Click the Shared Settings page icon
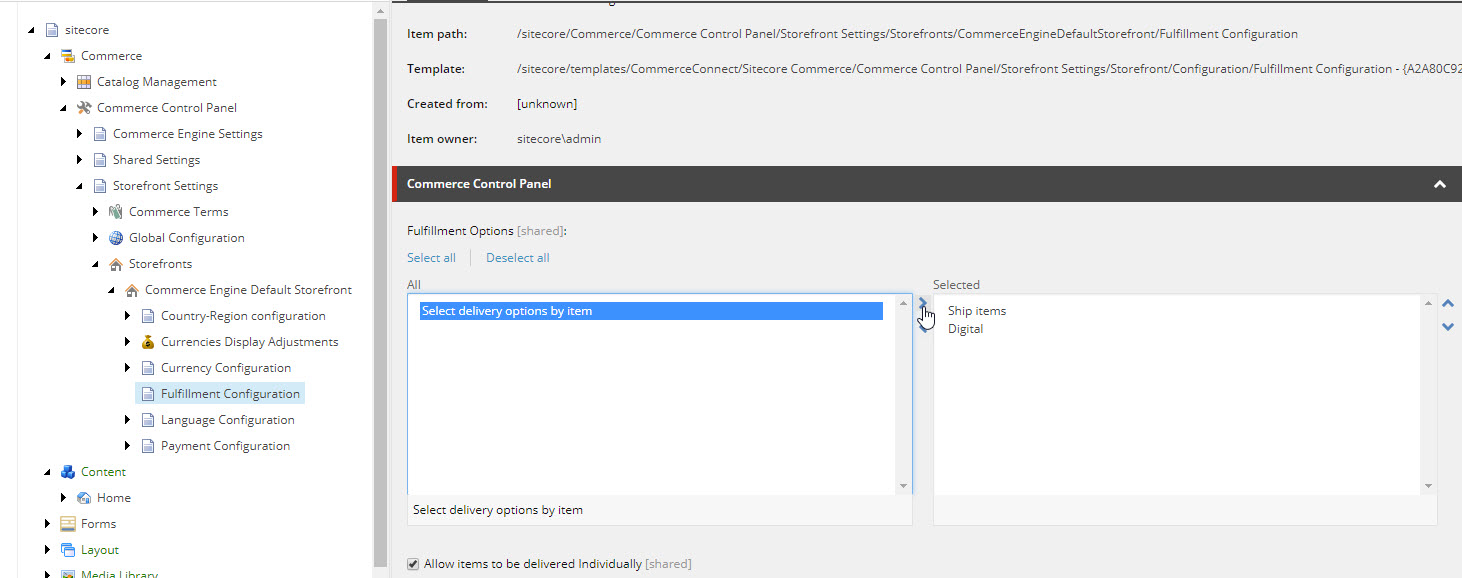Image resolution: width=1462 pixels, height=578 pixels. click(x=100, y=160)
